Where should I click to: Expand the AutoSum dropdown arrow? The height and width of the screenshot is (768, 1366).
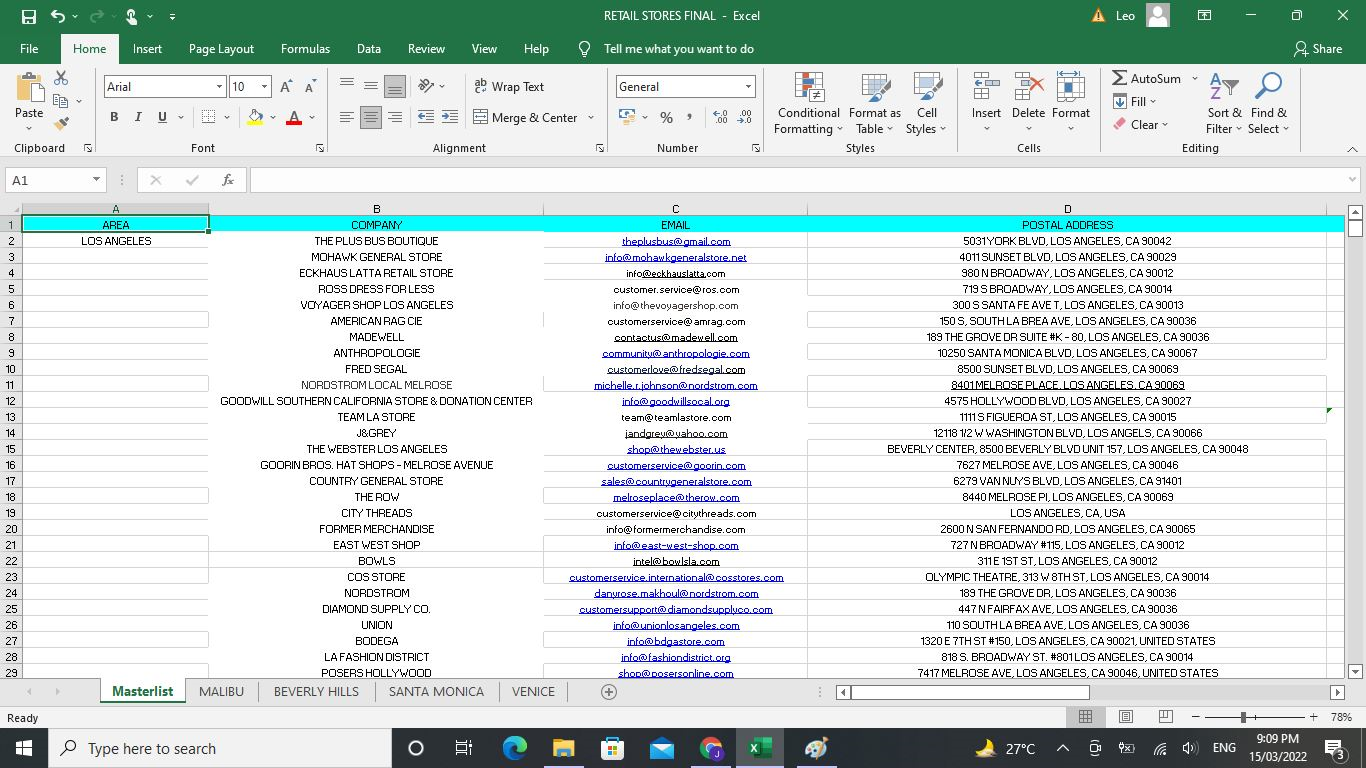[x=1194, y=78]
